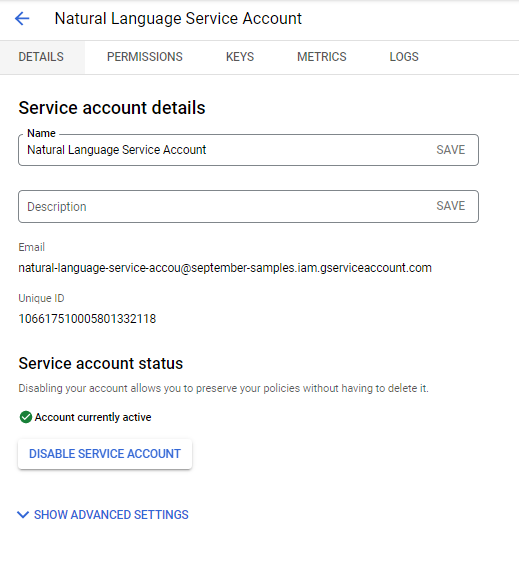The width and height of the screenshot is (519, 568).
Task: Open the Permissions tab
Action: pos(145,57)
